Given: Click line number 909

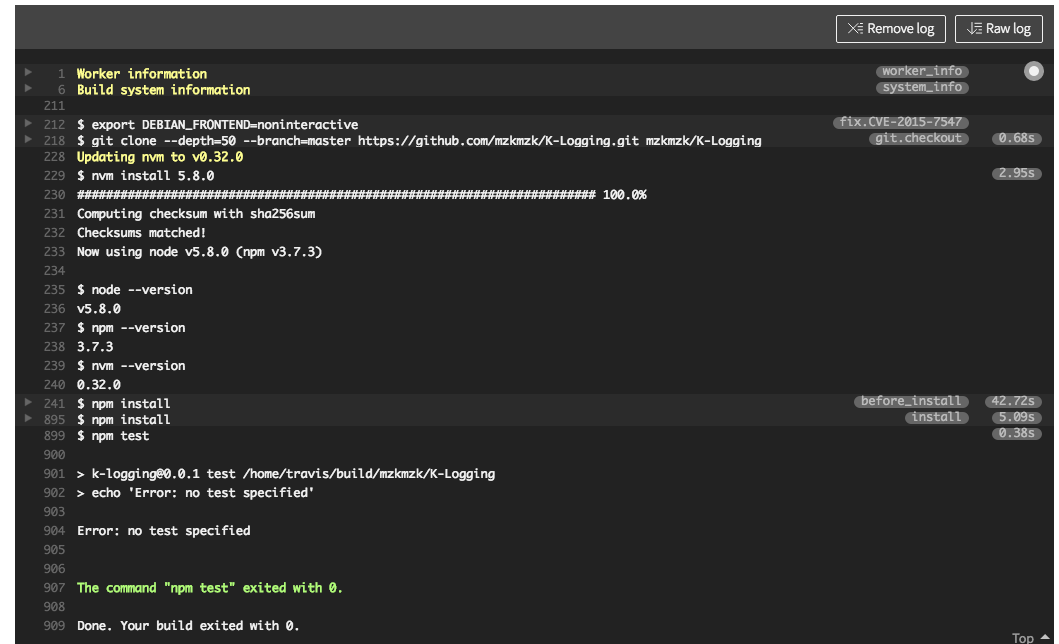Looking at the screenshot, I should [54, 626].
